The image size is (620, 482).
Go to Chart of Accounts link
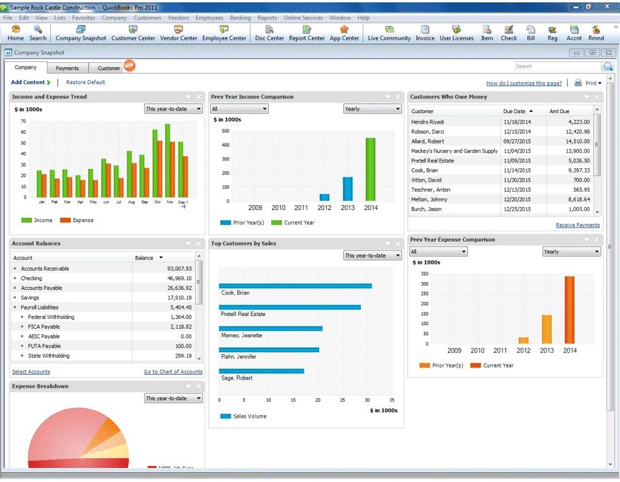tap(173, 372)
